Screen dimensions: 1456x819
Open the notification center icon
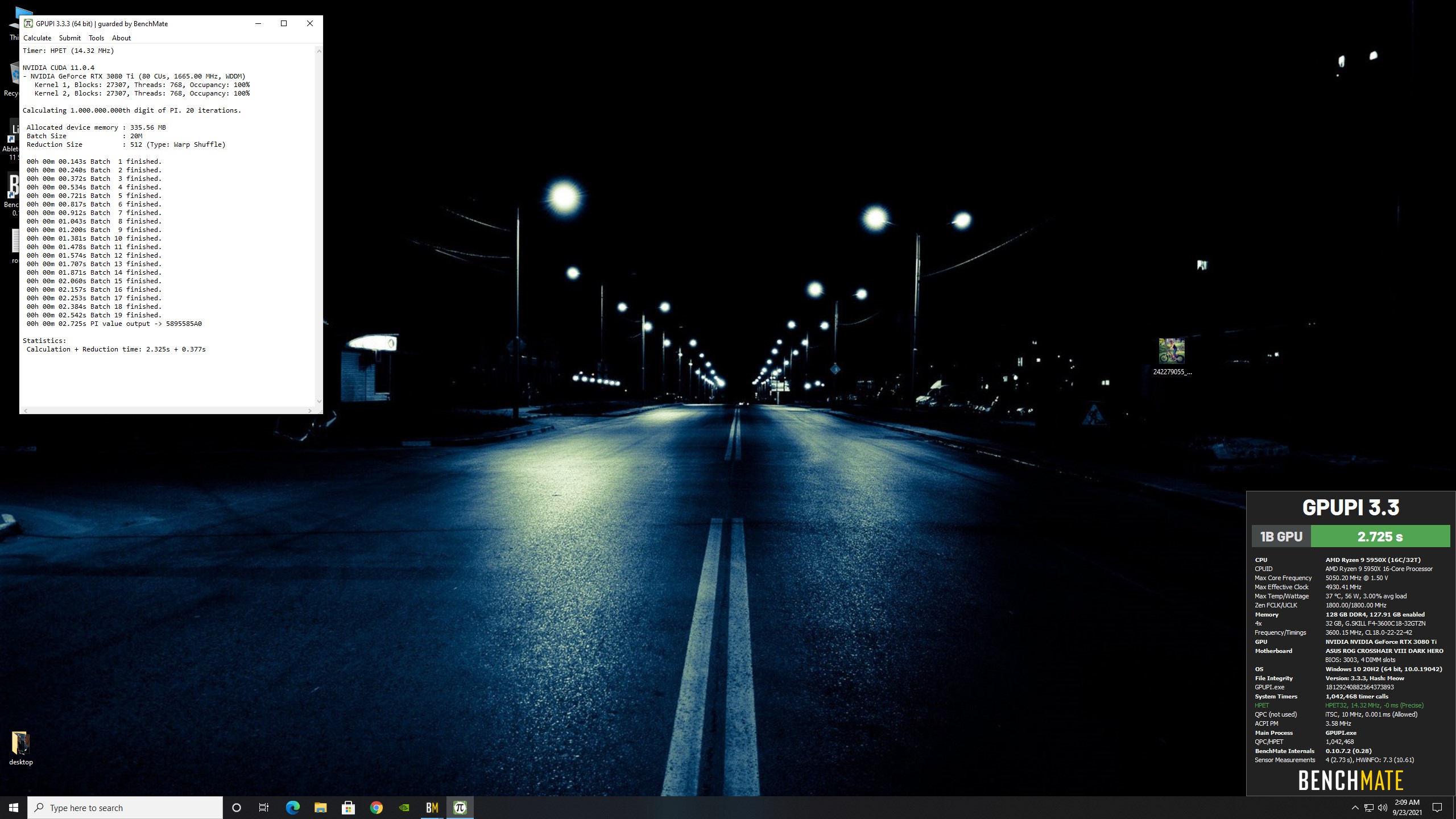(1437, 808)
